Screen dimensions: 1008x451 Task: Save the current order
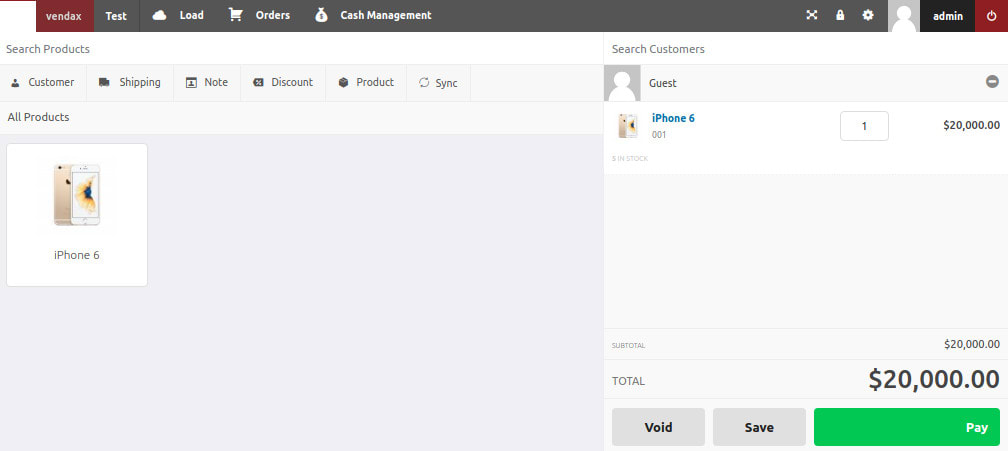pos(759,427)
